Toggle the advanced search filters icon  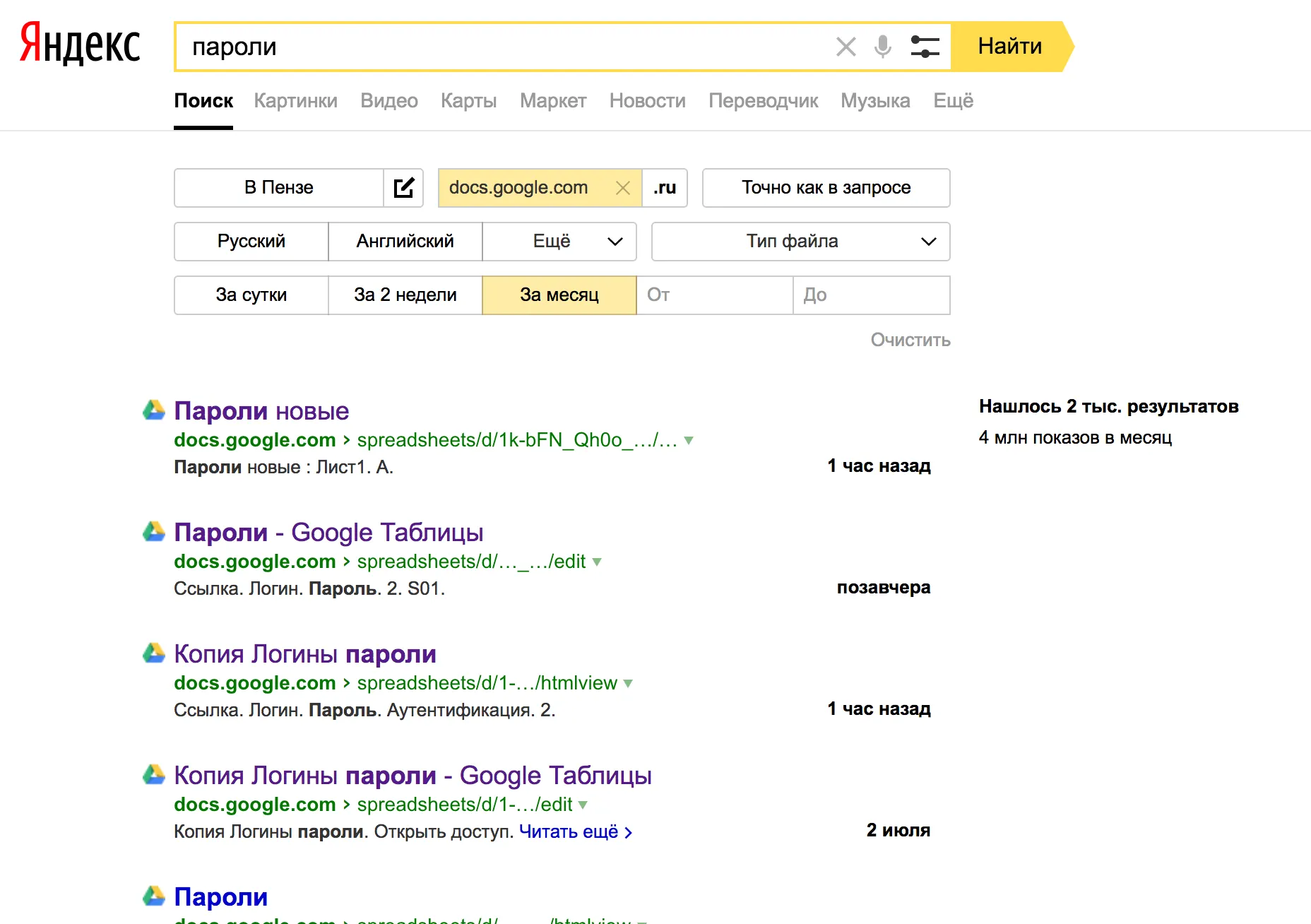(925, 47)
